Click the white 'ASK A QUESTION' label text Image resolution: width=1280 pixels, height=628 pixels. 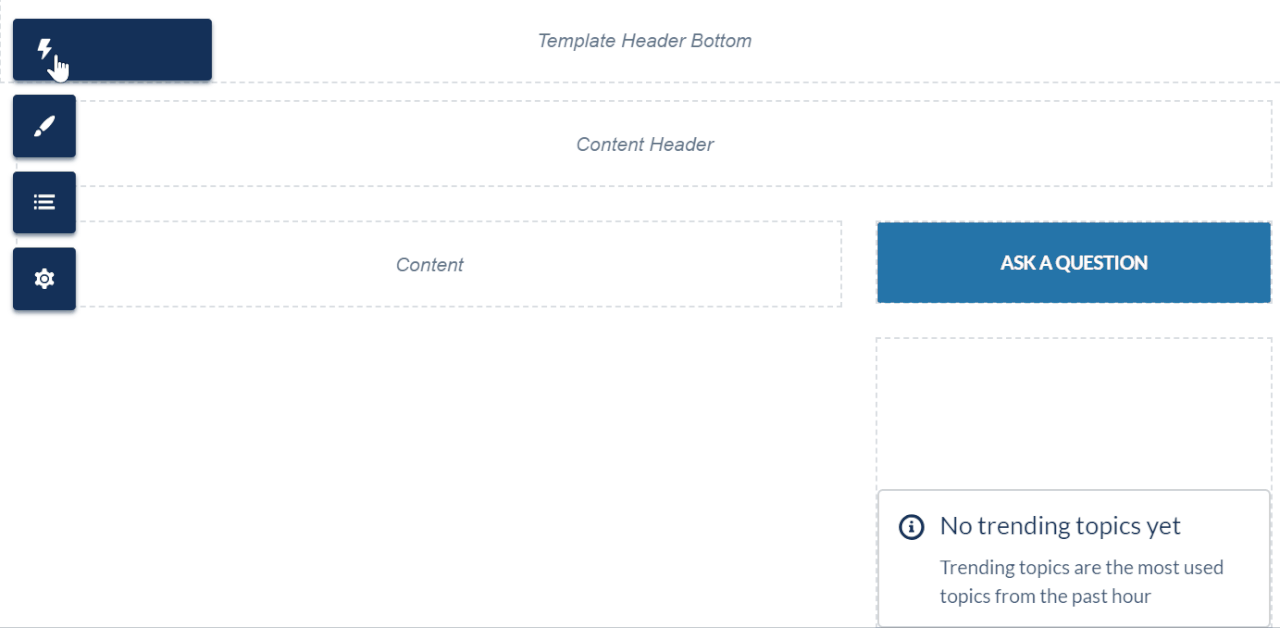click(x=1074, y=263)
